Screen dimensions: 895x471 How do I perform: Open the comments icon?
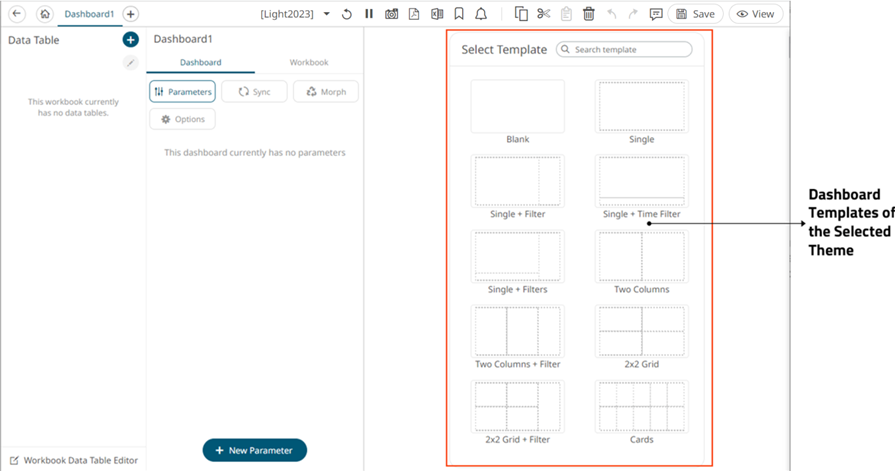pos(656,14)
